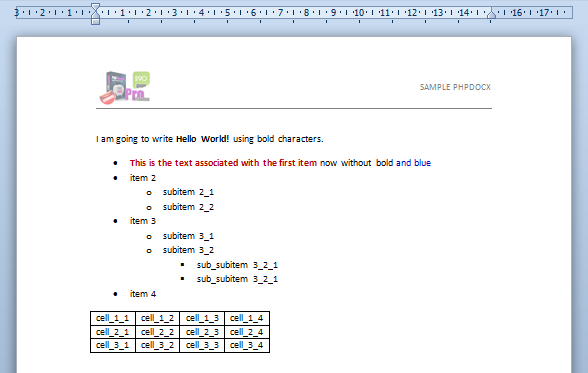Click table cell 'cell_1_3'
Viewport: 588px width, 373px height.
coord(202,318)
